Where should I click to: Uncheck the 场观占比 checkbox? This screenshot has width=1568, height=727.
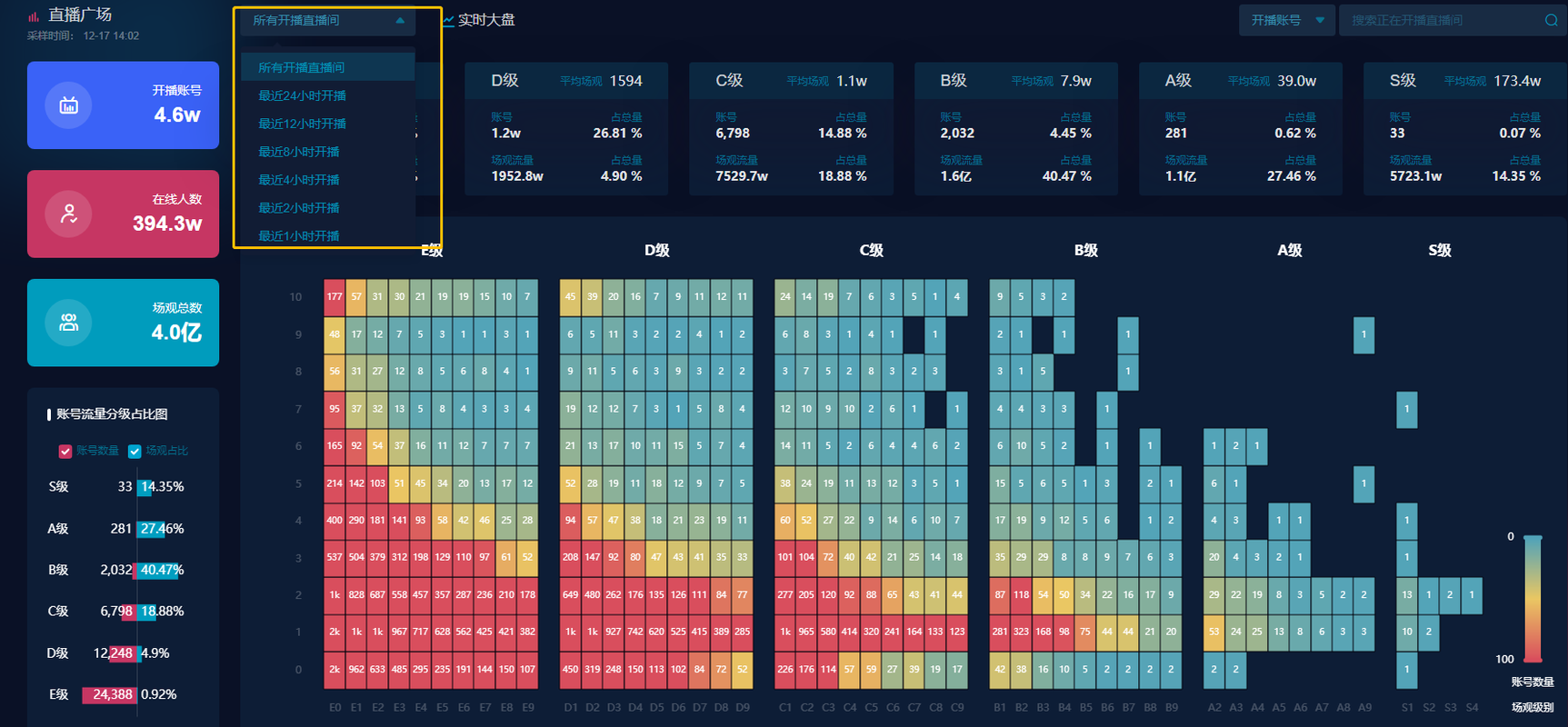point(135,452)
